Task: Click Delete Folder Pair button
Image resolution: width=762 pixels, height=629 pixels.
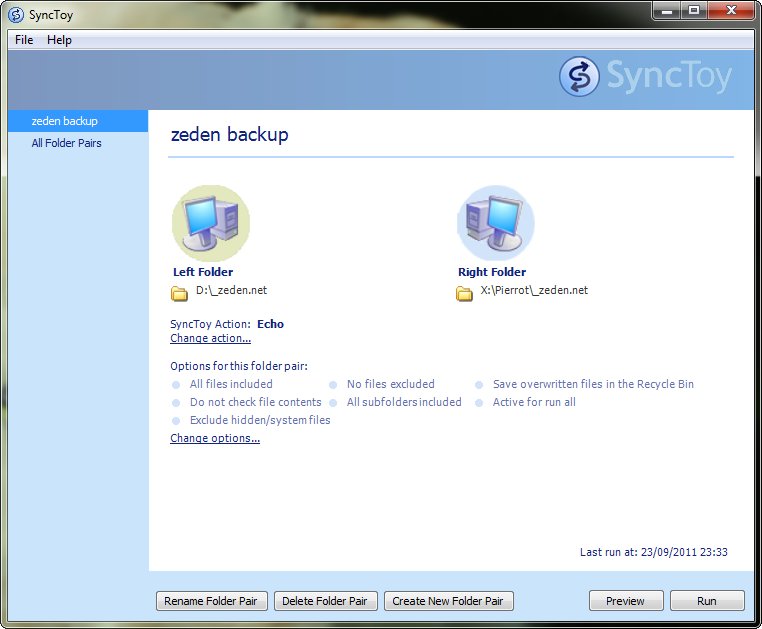Action: (x=325, y=601)
